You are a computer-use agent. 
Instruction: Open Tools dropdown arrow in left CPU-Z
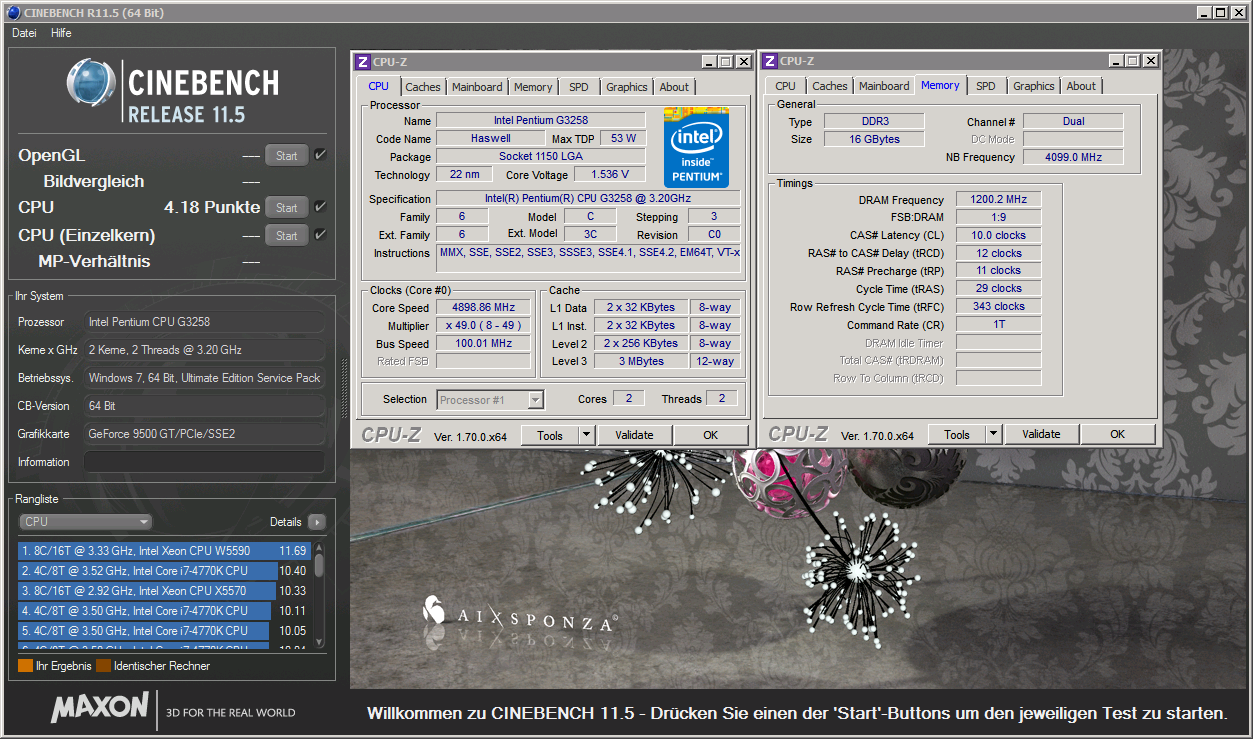(586, 435)
